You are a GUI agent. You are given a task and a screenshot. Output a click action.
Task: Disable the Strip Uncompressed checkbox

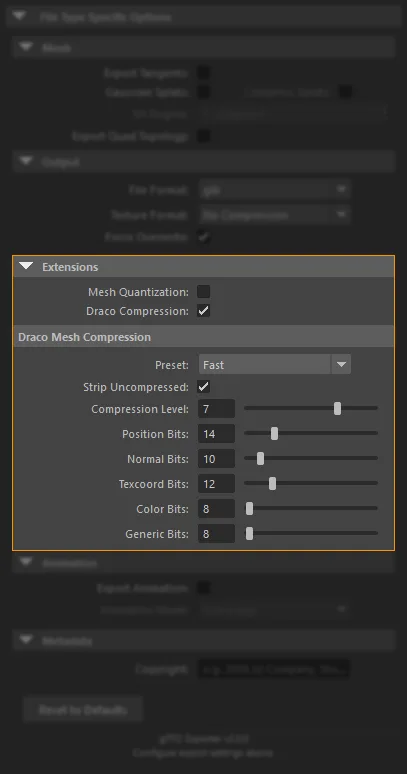(x=203, y=387)
